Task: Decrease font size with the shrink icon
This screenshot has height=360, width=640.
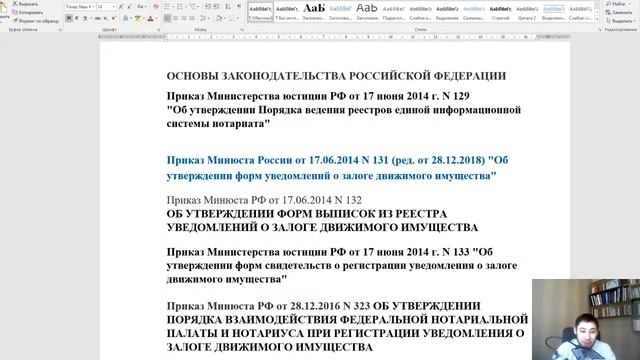Action: click(129, 7)
